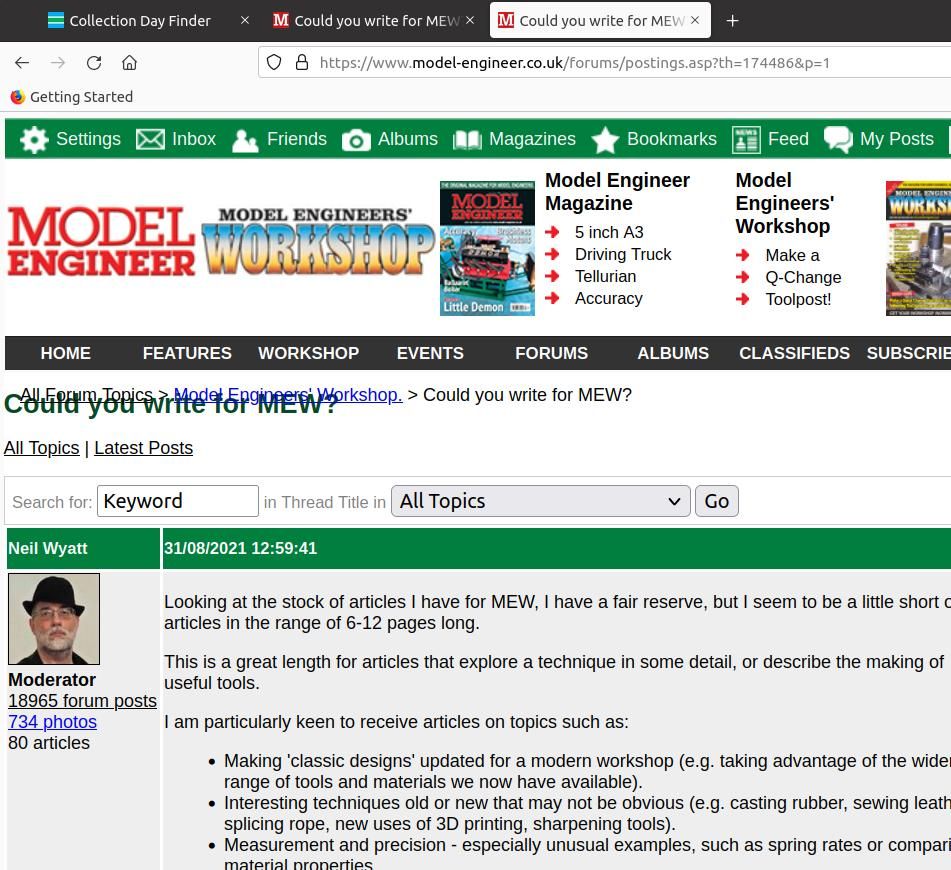Open the CLASSIFIEDS menu item
This screenshot has width=951, height=870.
point(794,353)
